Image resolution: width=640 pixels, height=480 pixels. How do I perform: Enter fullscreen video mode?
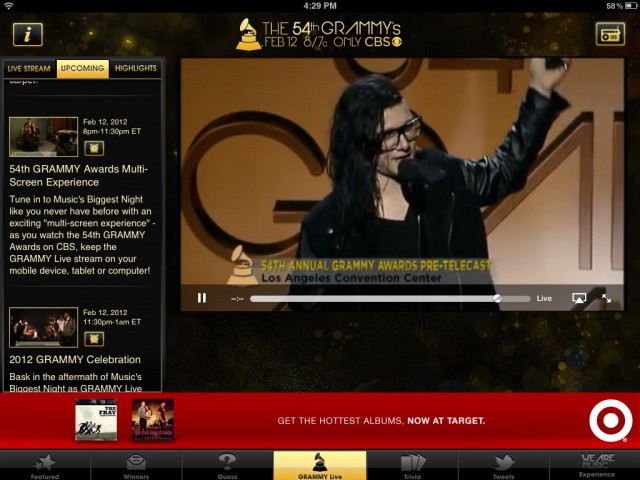pos(606,298)
